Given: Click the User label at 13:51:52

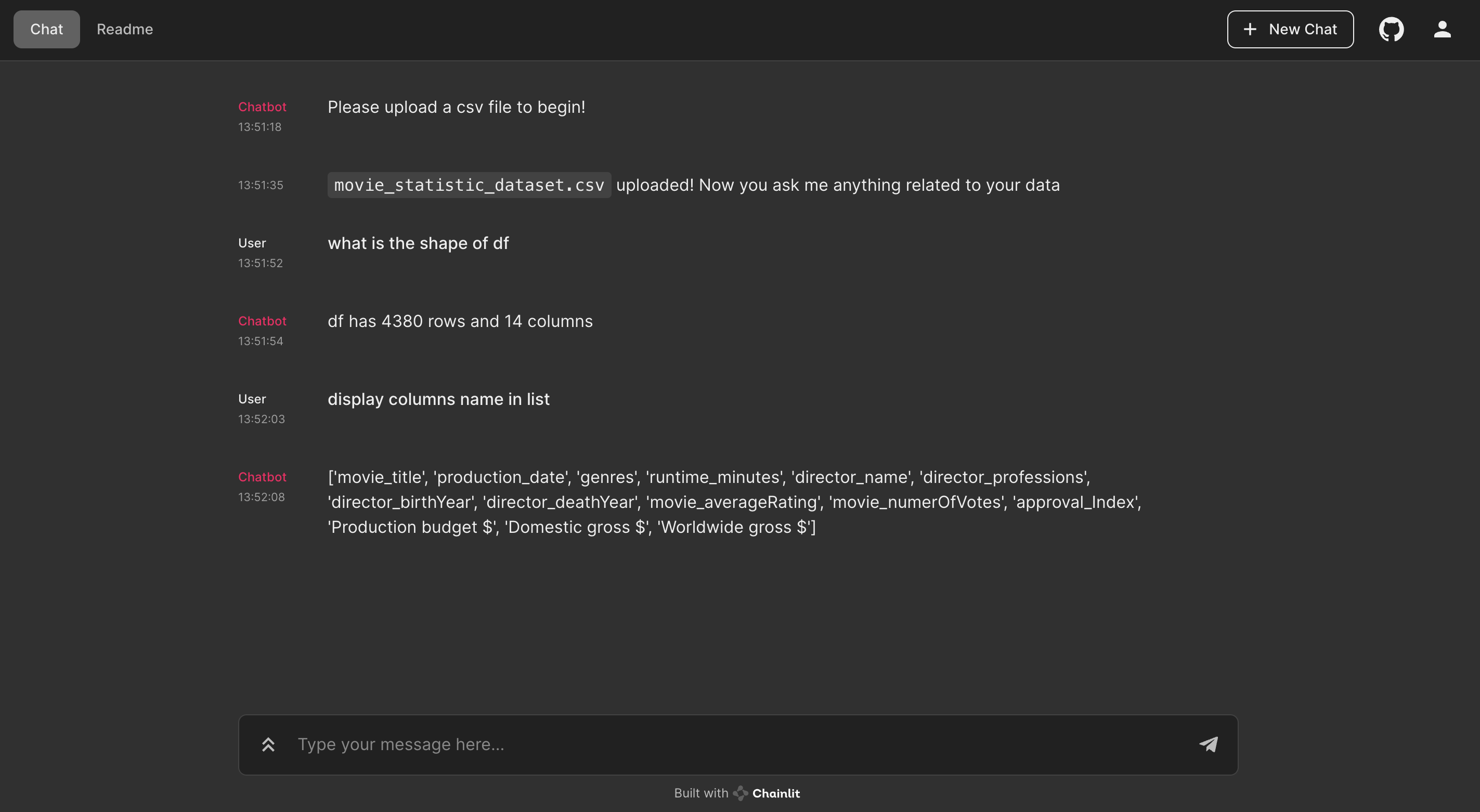Looking at the screenshot, I should pyautogui.click(x=252, y=243).
